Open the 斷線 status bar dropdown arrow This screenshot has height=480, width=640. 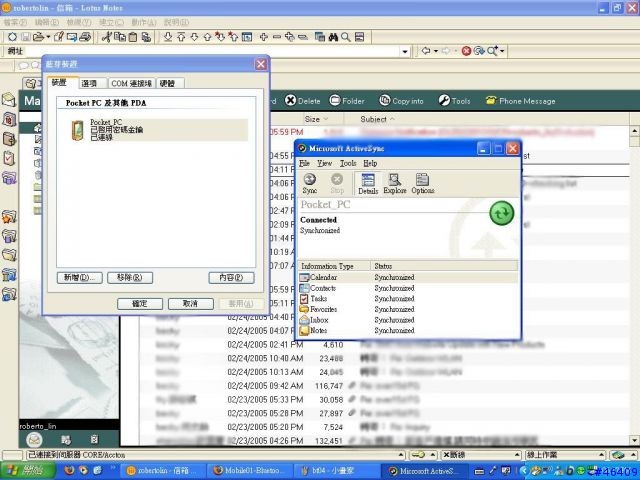pyautogui.click(x=517, y=455)
